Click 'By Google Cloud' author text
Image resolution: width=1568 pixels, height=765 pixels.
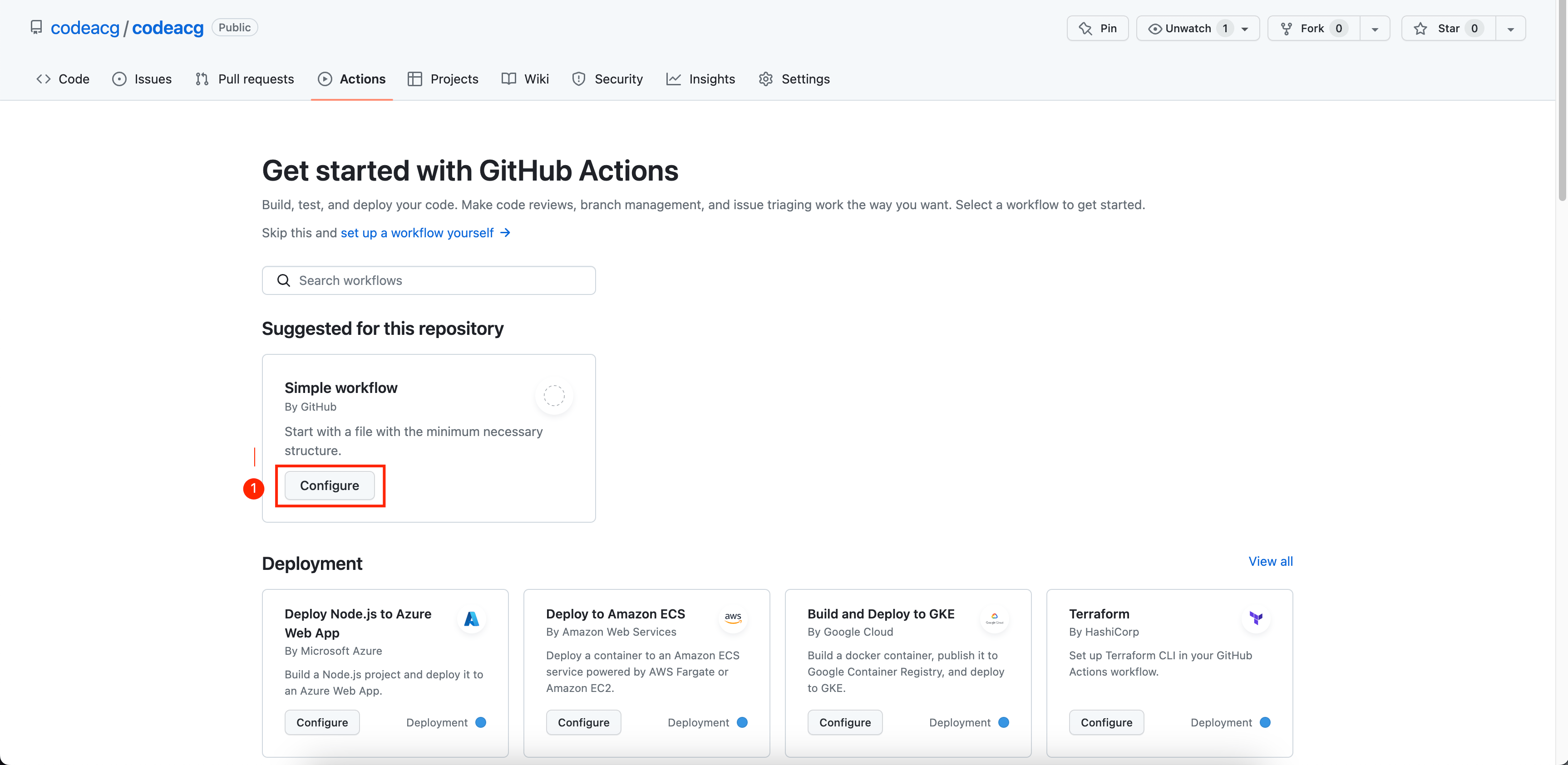pos(850,633)
